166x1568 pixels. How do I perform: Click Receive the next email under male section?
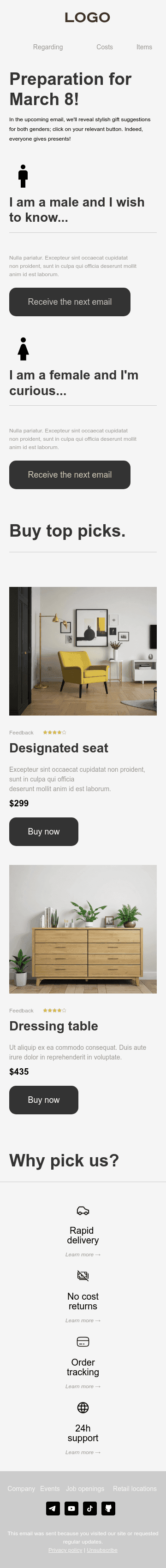pyautogui.click(x=70, y=302)
